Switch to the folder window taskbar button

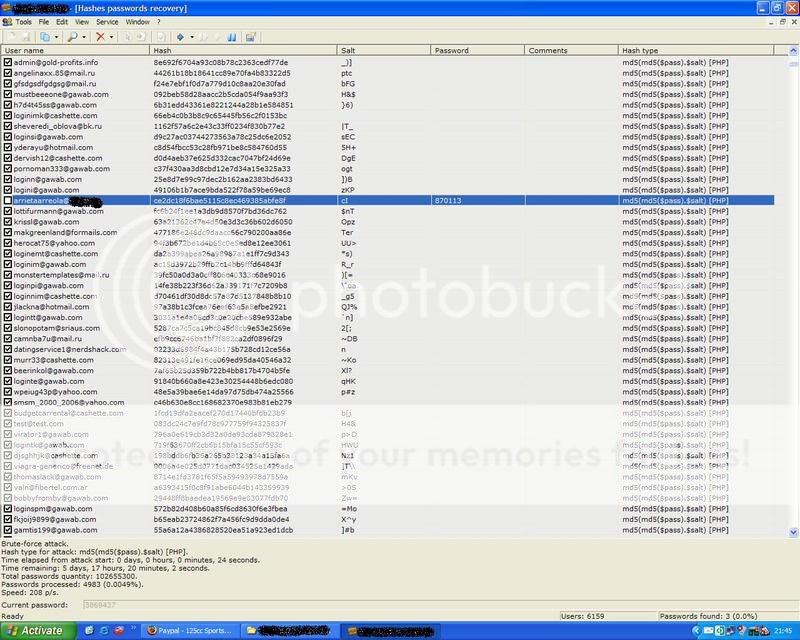[x=289, y=631]
